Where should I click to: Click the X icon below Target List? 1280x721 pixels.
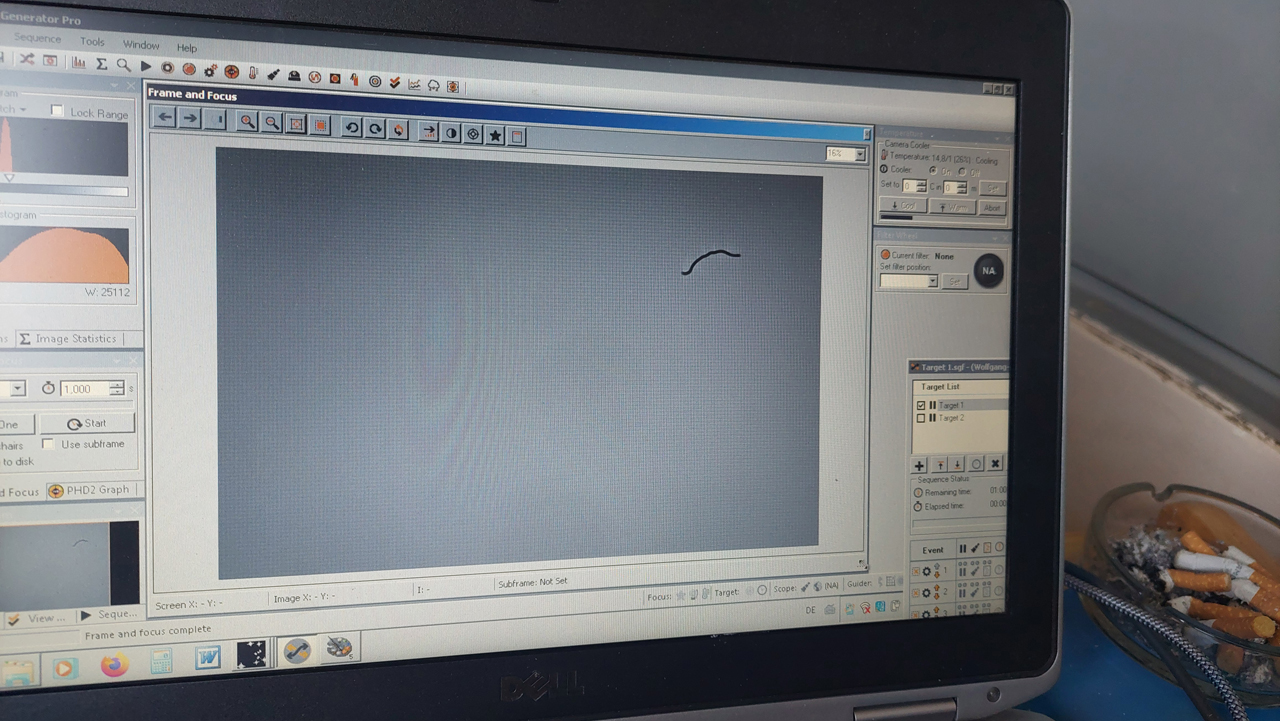pos(995,464)
